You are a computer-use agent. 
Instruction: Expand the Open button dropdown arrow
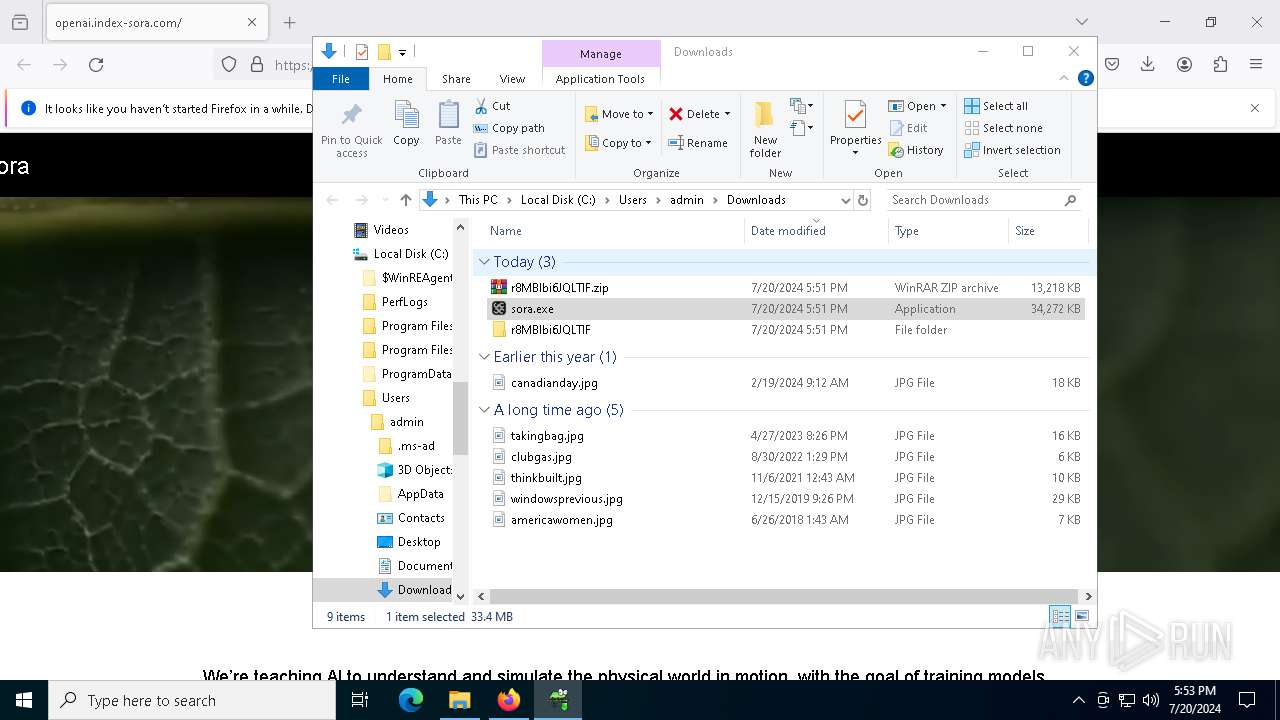943,106
